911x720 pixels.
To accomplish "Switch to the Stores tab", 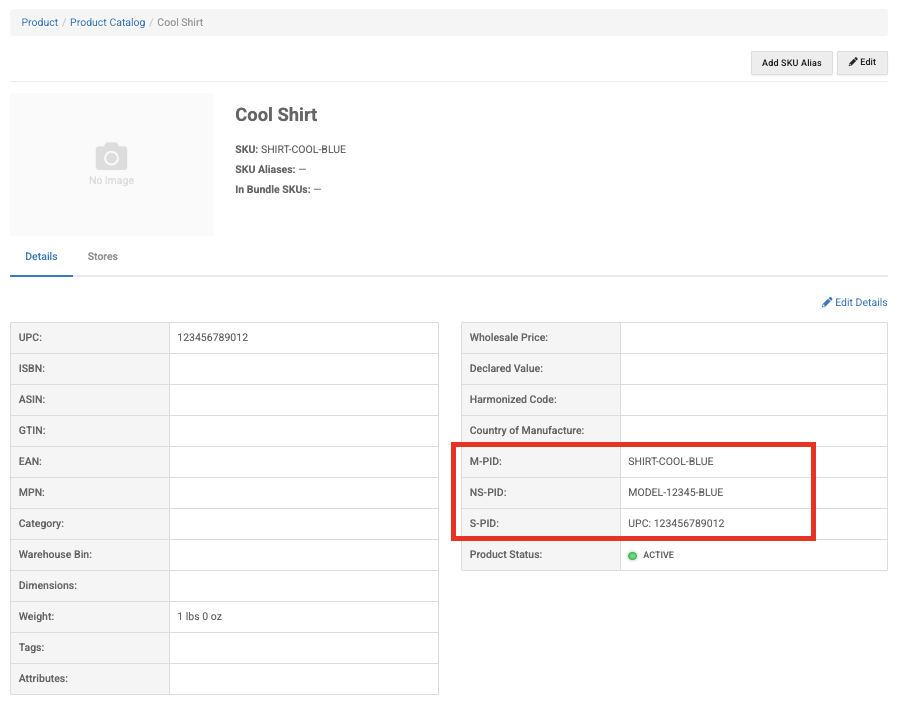I will click(103, 256).
